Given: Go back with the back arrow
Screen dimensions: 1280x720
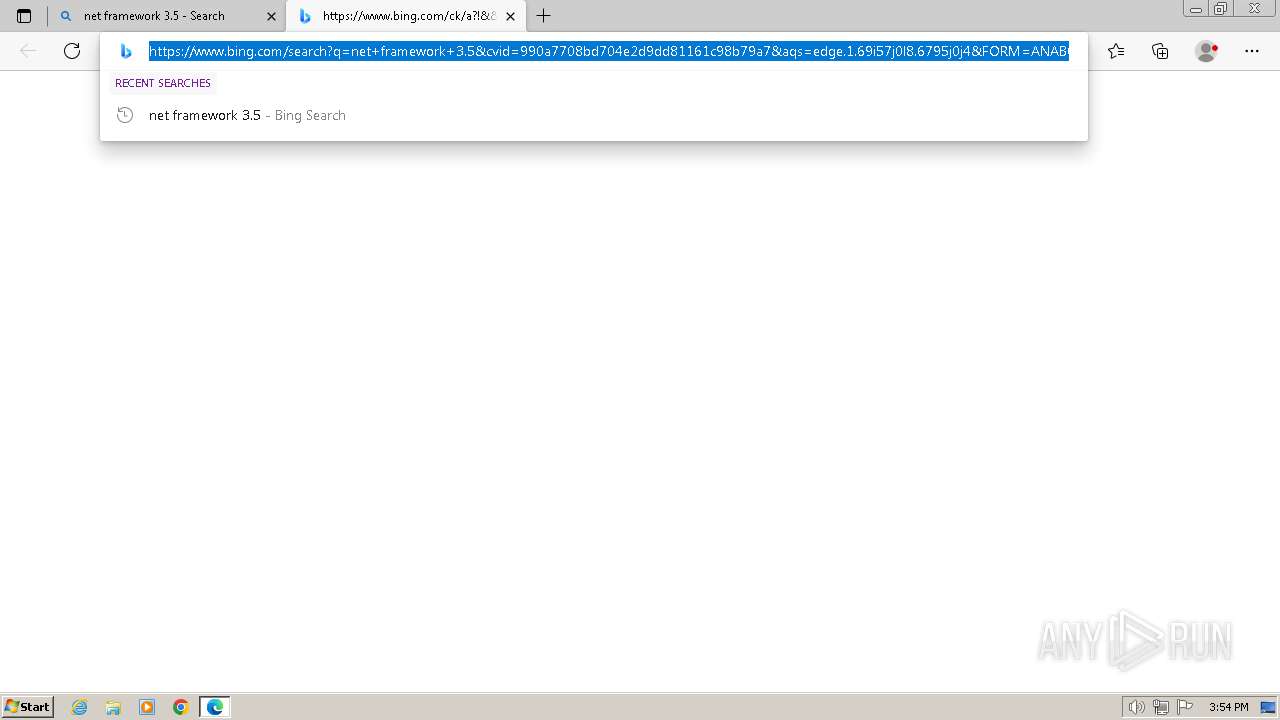Looking at the screenshot, I should [28, 51].
